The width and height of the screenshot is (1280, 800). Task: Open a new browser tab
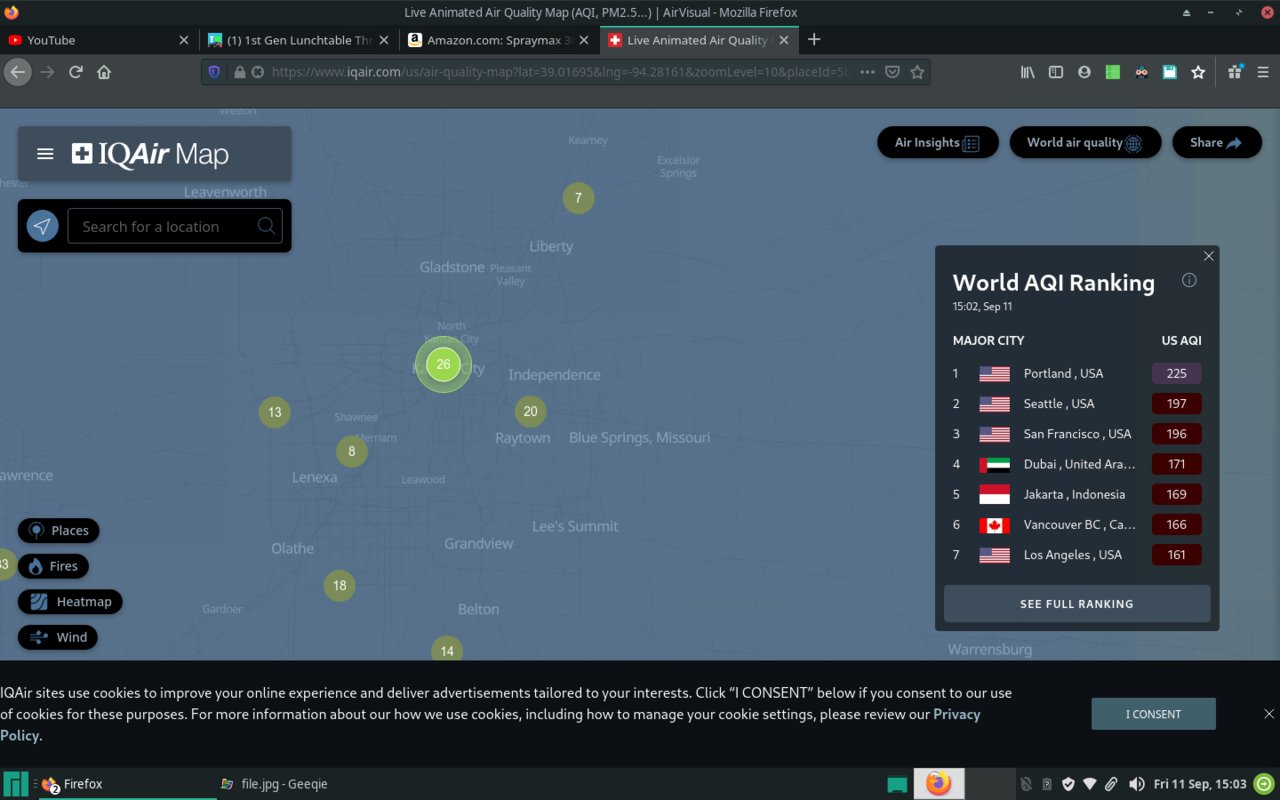[x=814, y=40]
